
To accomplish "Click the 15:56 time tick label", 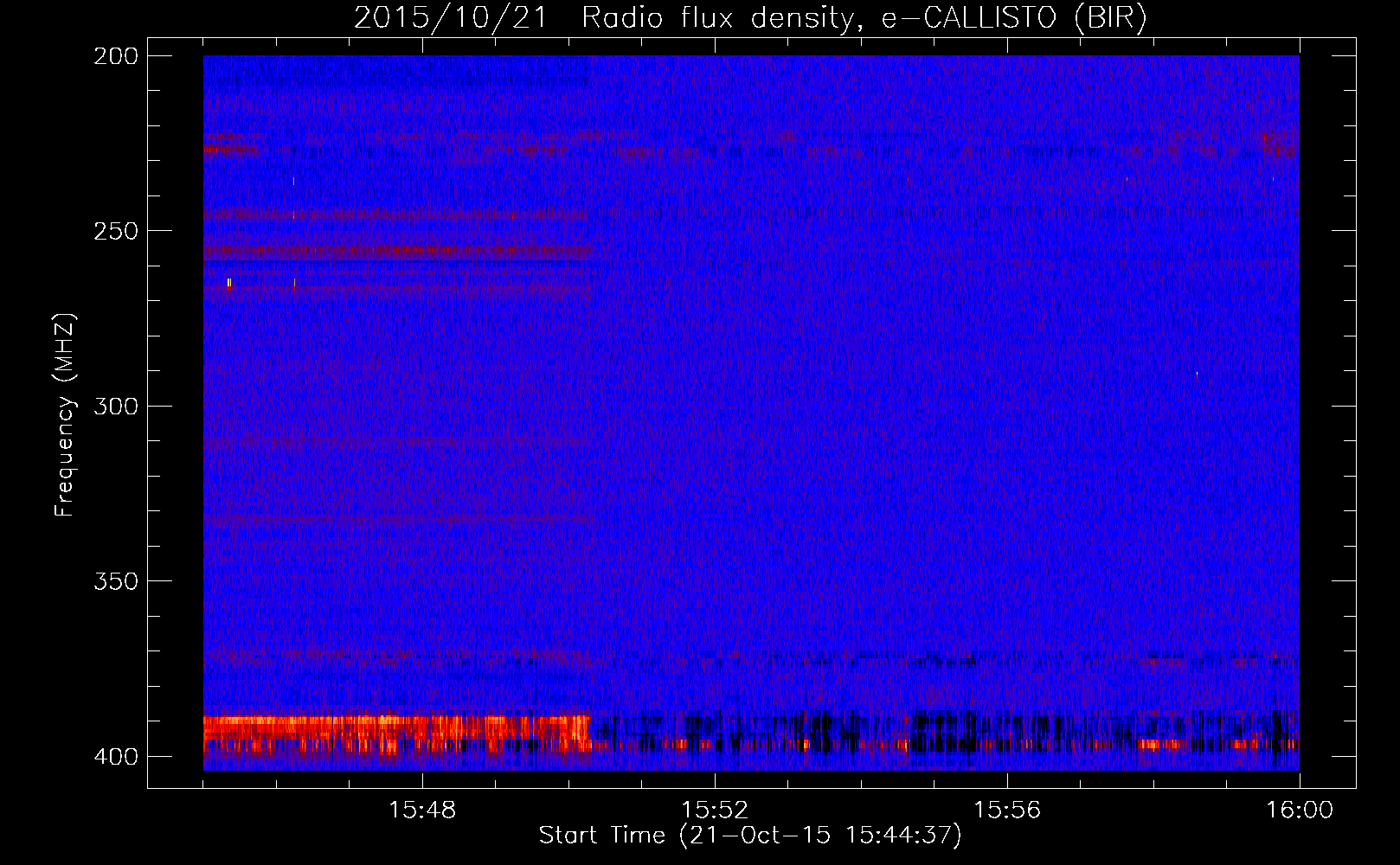I will [x=1007, y=811].
